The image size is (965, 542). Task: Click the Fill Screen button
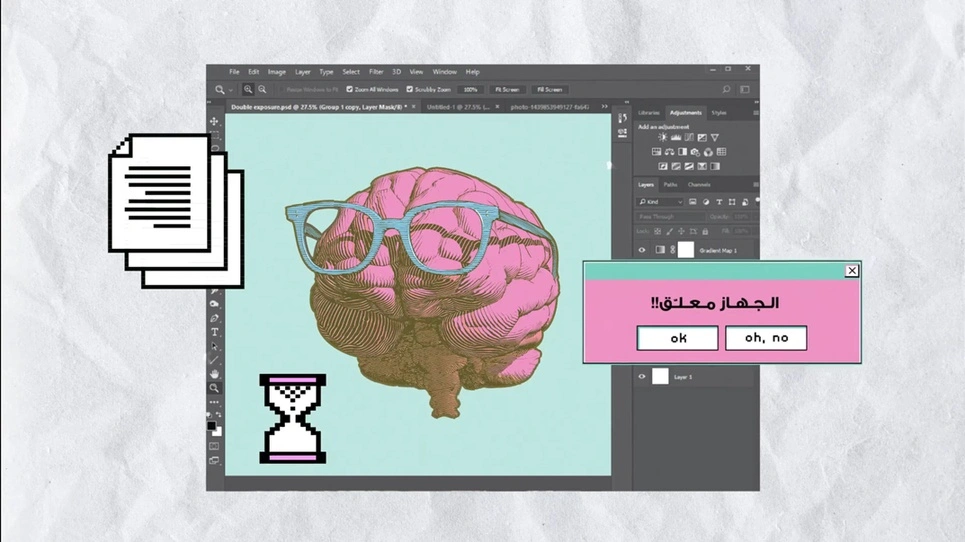point(550,89)
